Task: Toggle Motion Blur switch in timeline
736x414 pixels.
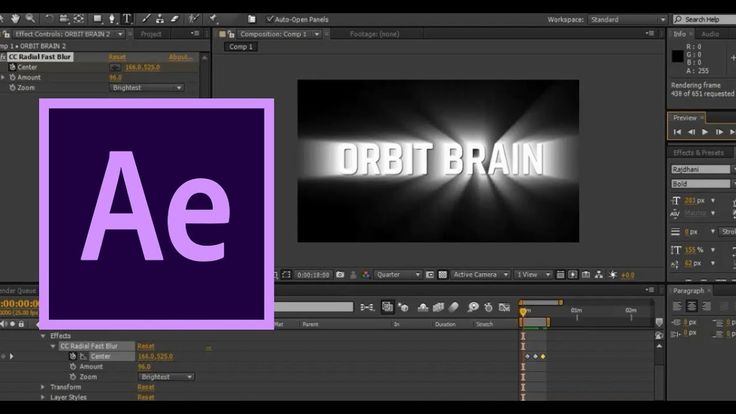Action: pyautogui.click(x=453, y=307)
